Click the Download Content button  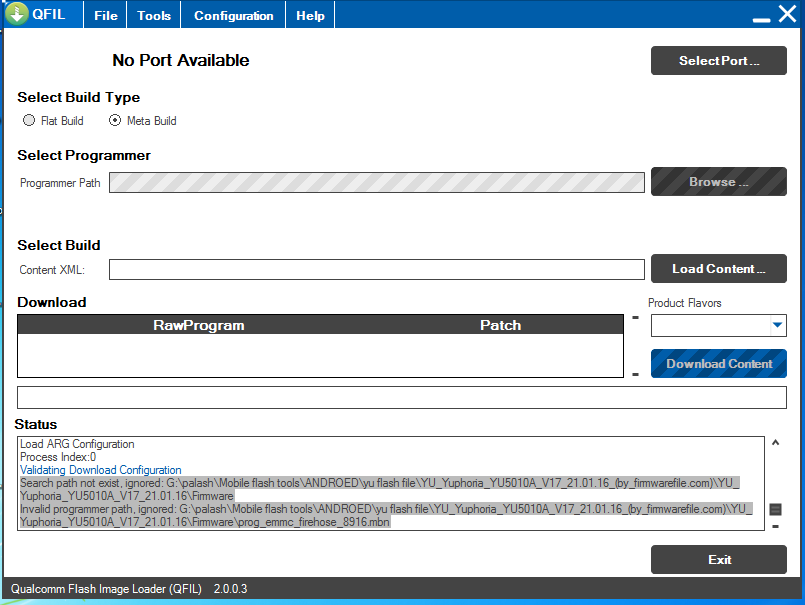point(719,364)
